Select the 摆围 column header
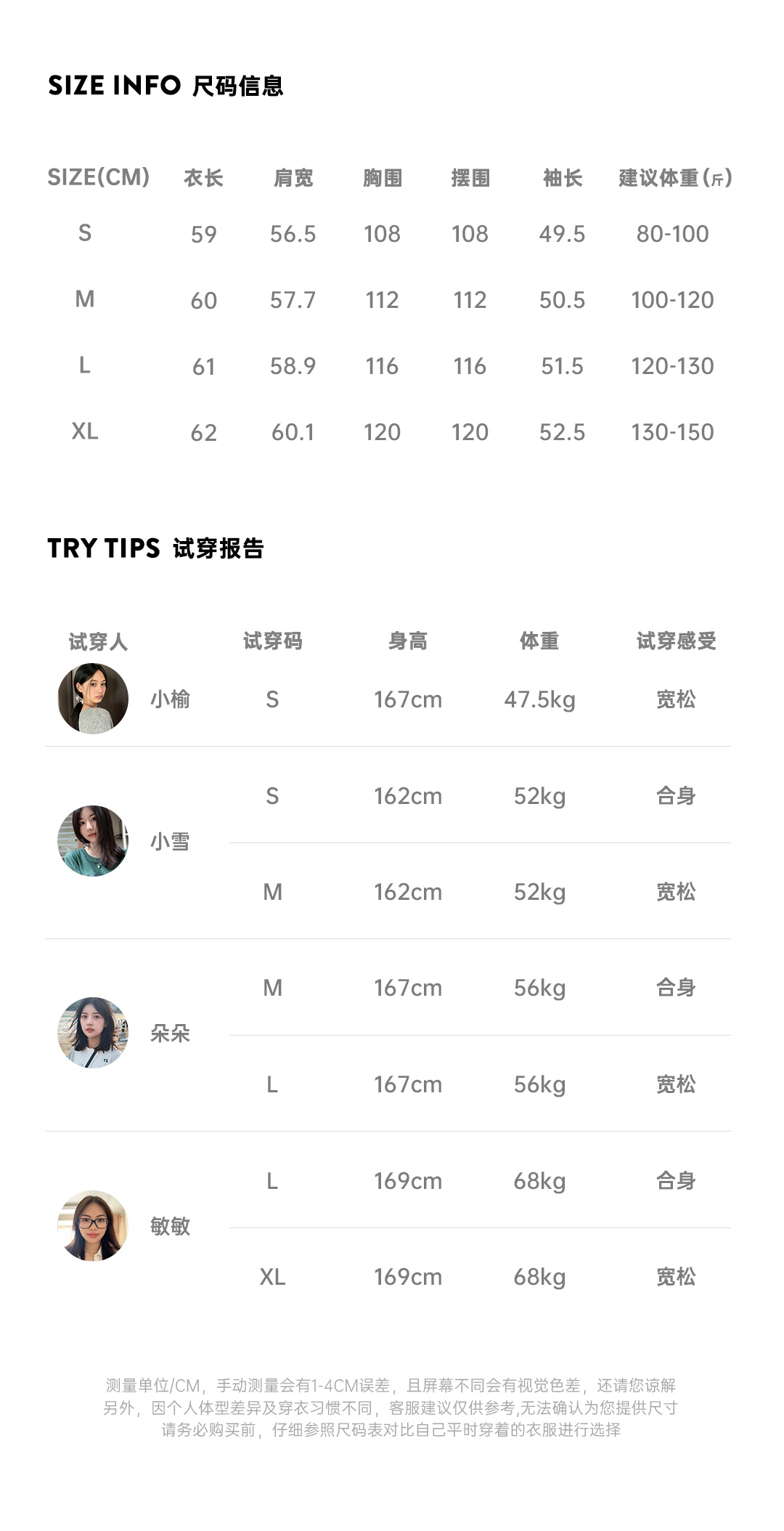 pos(470,178)
